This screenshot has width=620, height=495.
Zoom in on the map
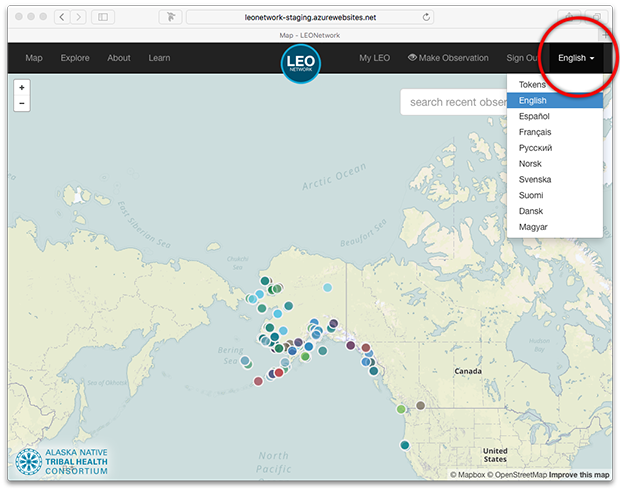click(22, 88)
